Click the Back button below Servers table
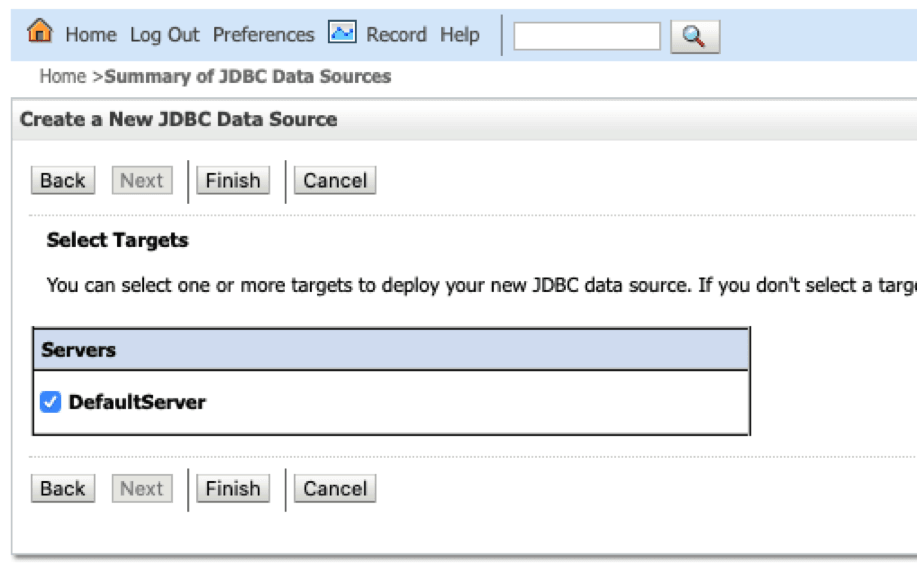 63,488
